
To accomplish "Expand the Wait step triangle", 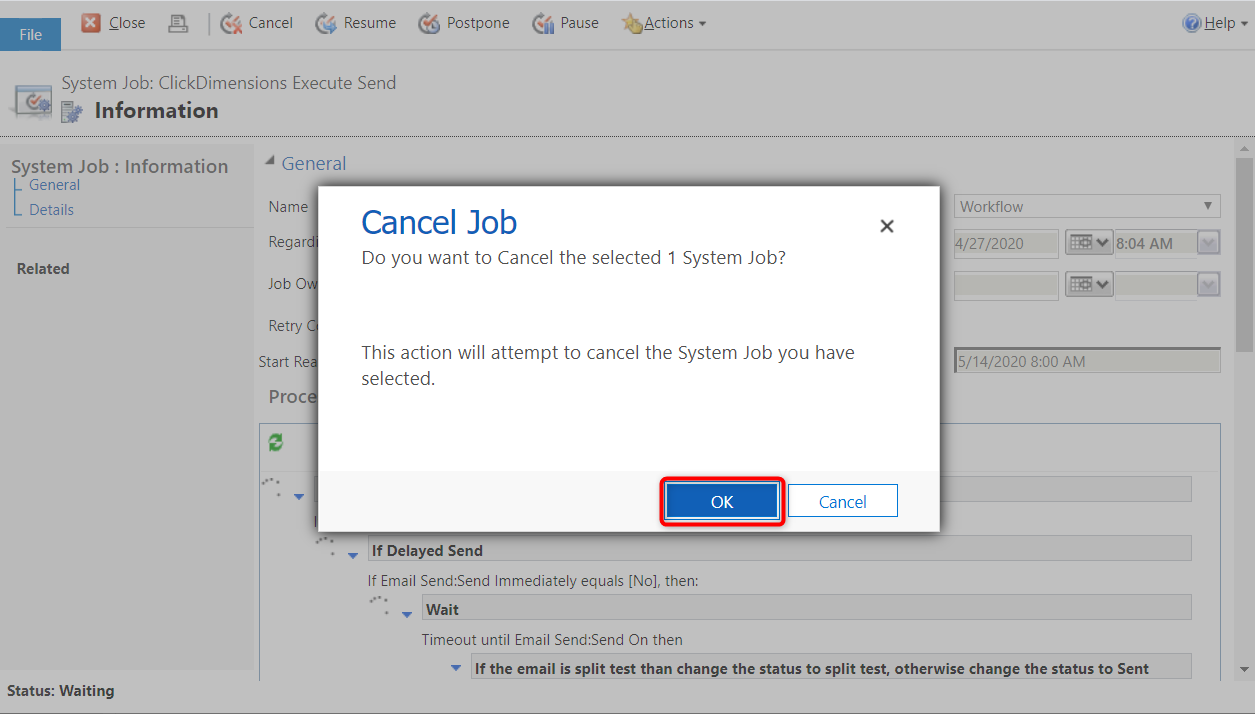I will click(x=406, y=614).
